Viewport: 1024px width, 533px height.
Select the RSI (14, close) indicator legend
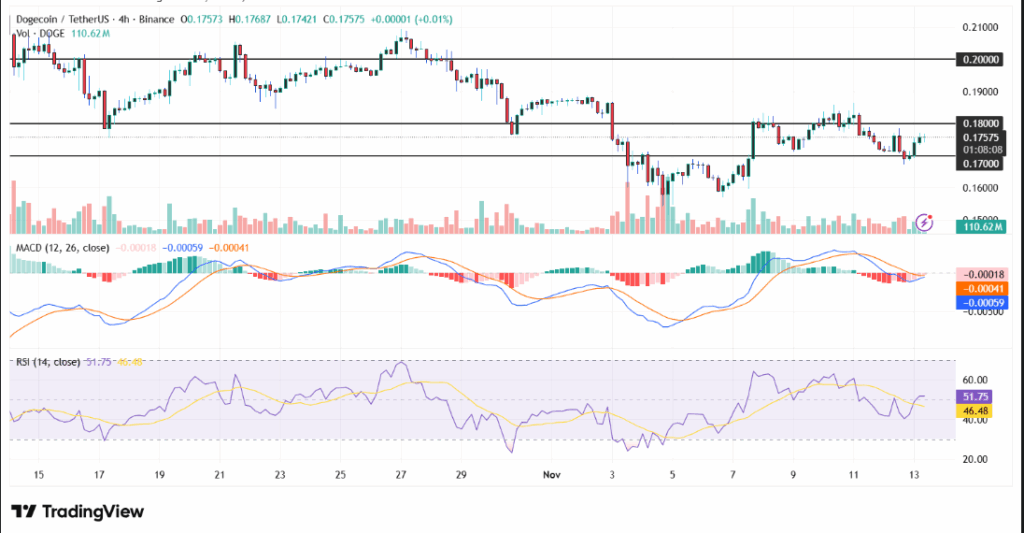click(x=50, y=363)
